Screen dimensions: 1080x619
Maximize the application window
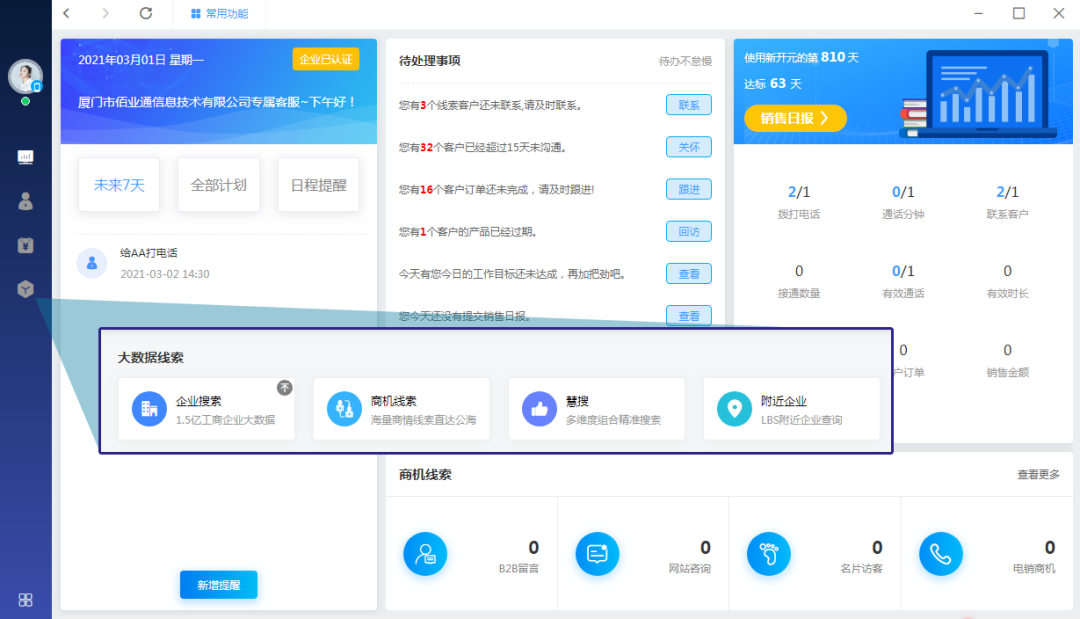[1019, 13]
